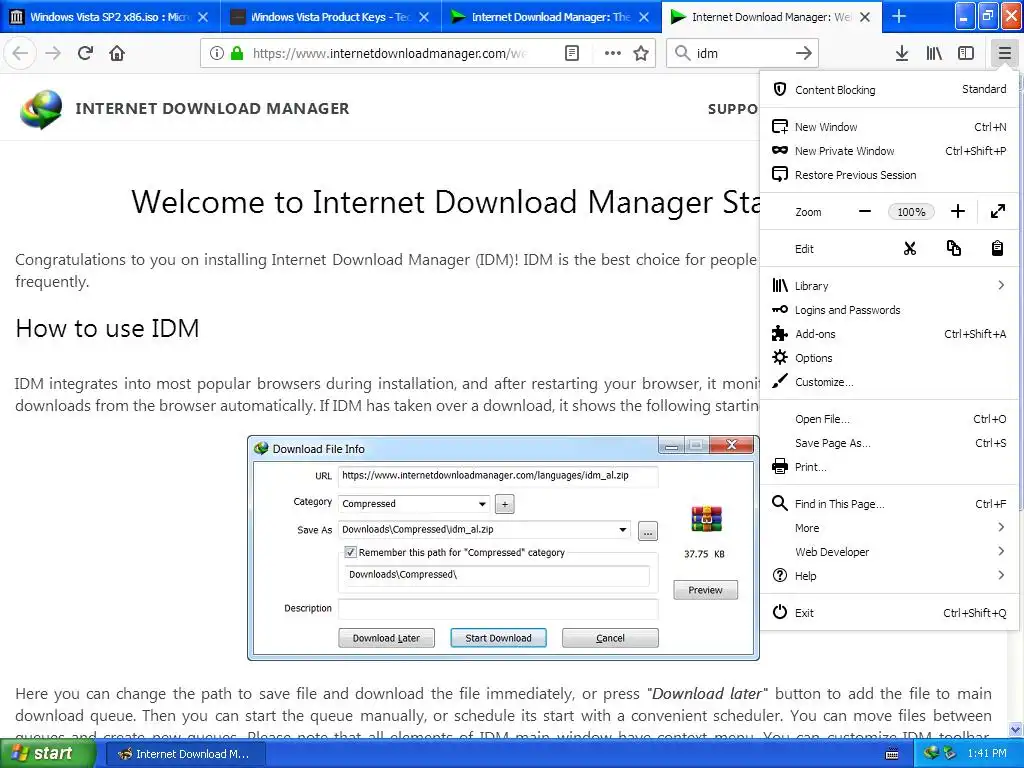
Task: Show sidebars toolbar icon
Action: point(966,53)
